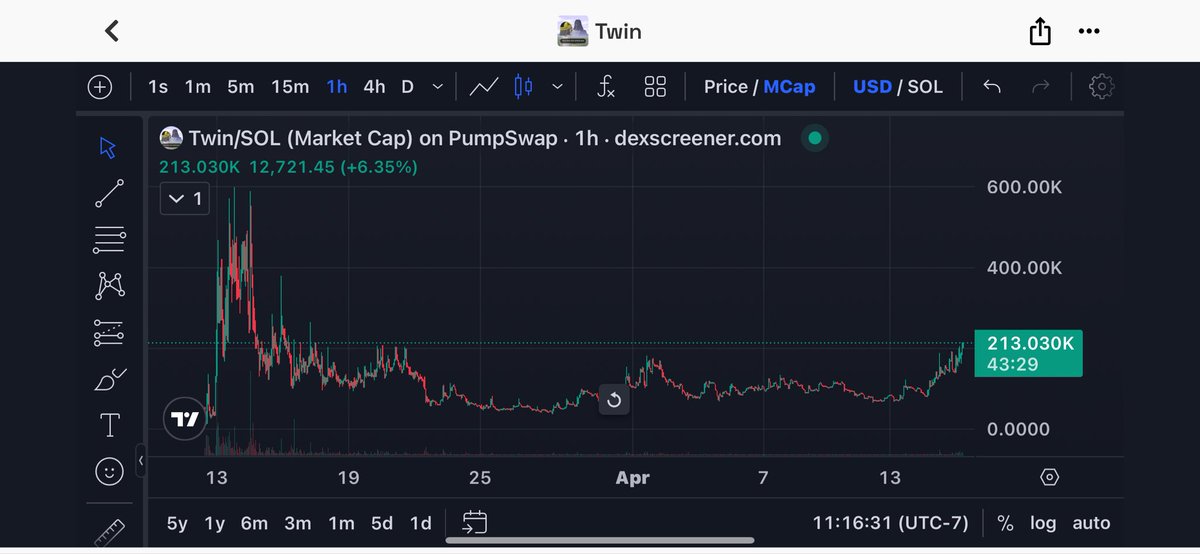Open chart settings gear icon
1200x554 pixels.
click(1101, 87)
